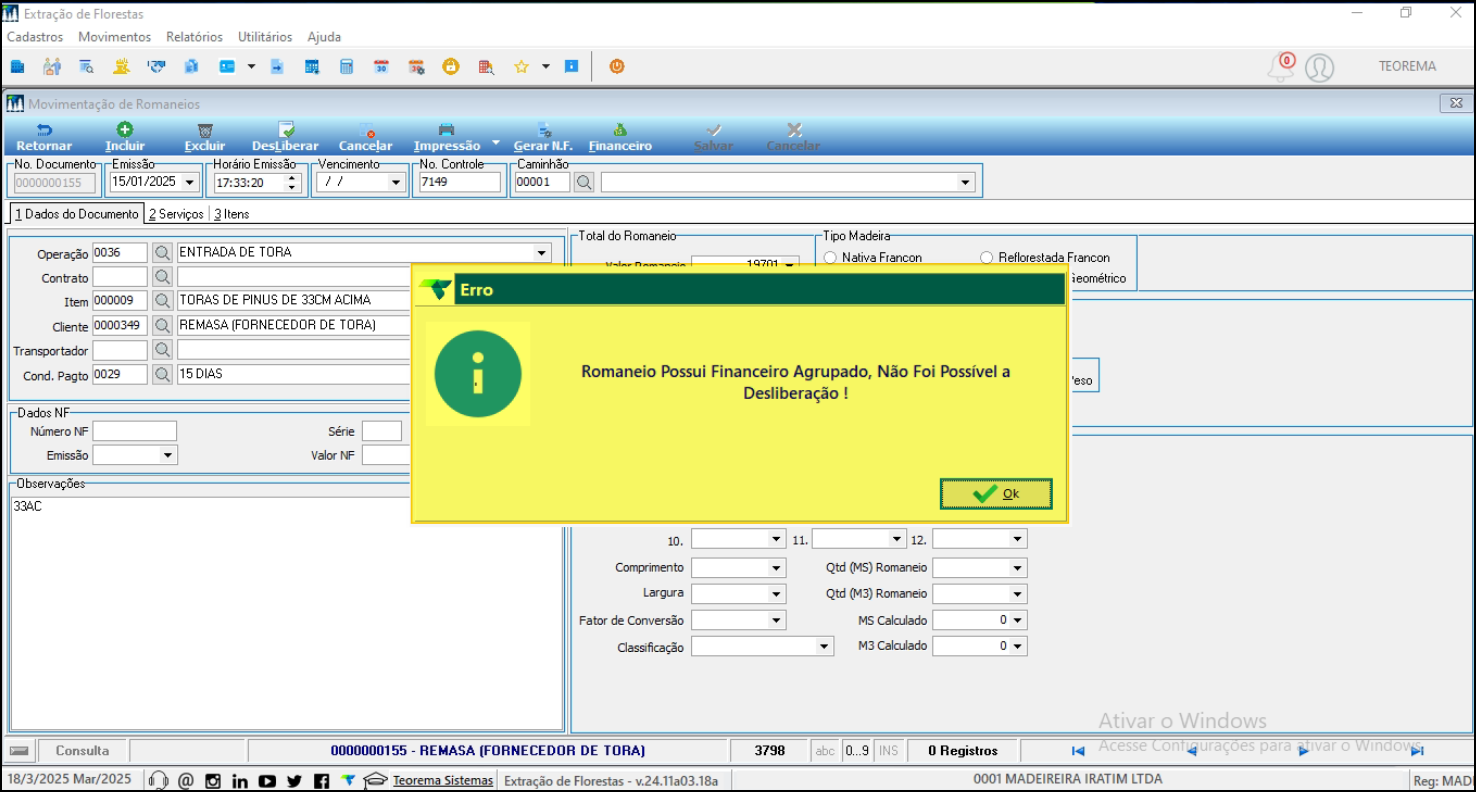Click the Instagram icon in status bar
This screenshot has height=792, width=1476.
pyautogui.click(x=213, y=781)
